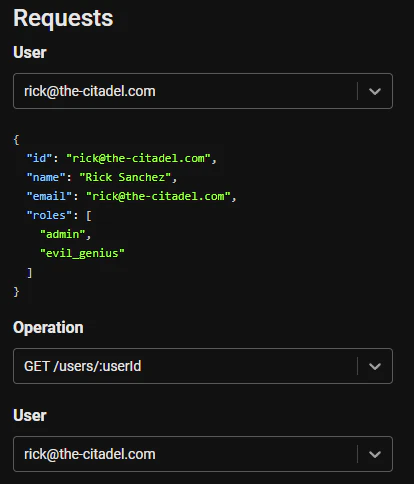The image size is (414, 484).
Task: Click the closing square bracket of roles array
Action: pyautogui.click(x=29, y=273)
